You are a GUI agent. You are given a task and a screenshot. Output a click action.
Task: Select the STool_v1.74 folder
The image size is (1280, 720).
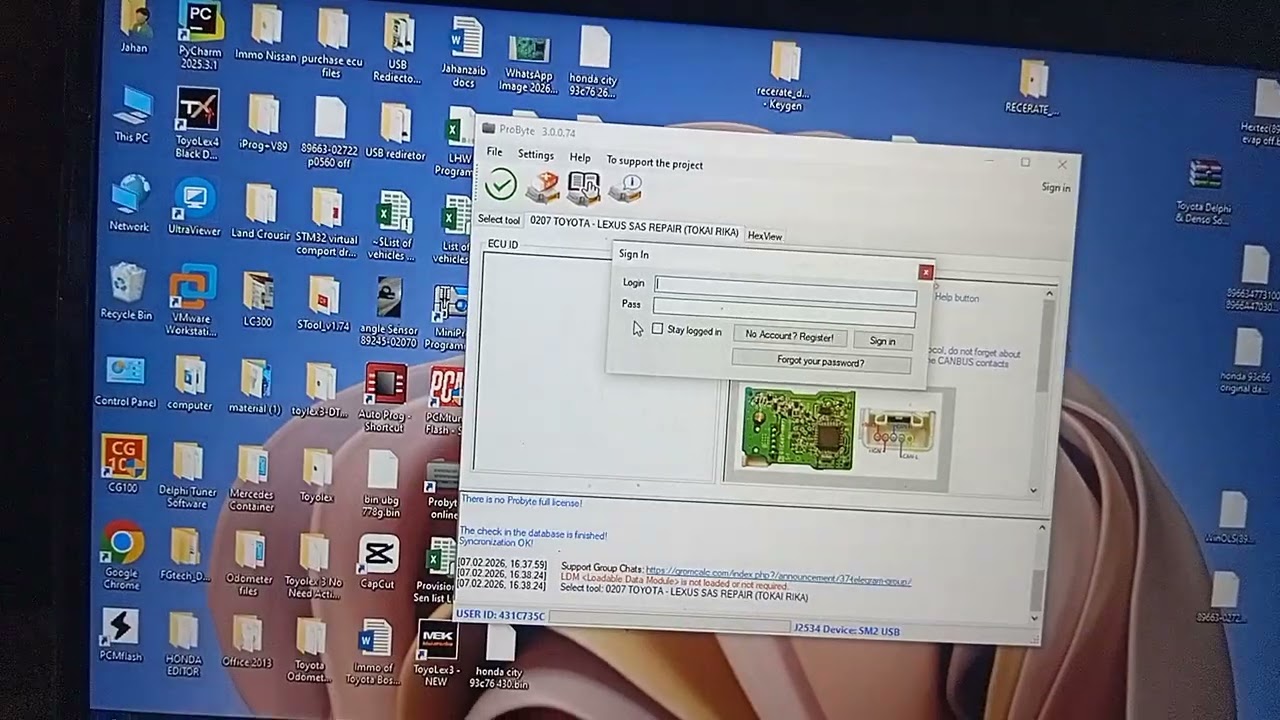click(x=323, y=304)
